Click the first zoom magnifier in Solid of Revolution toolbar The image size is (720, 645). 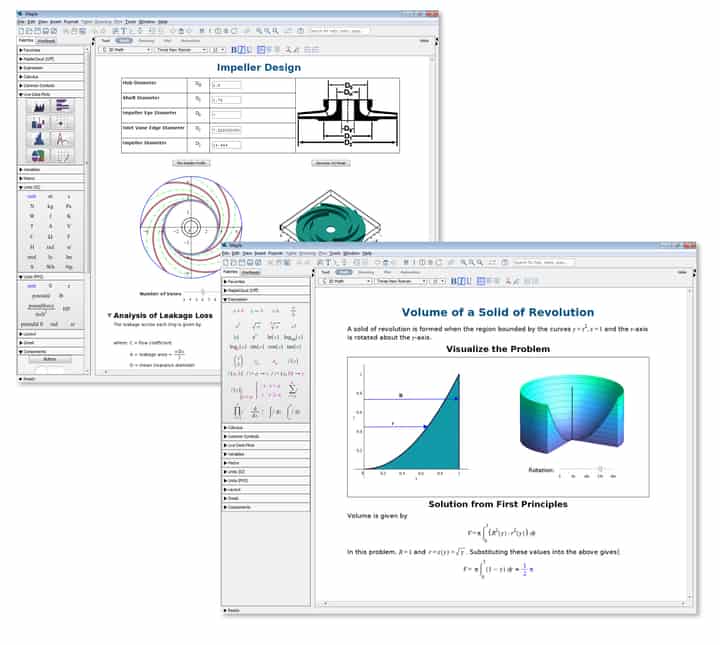click(x=463, y=262)
